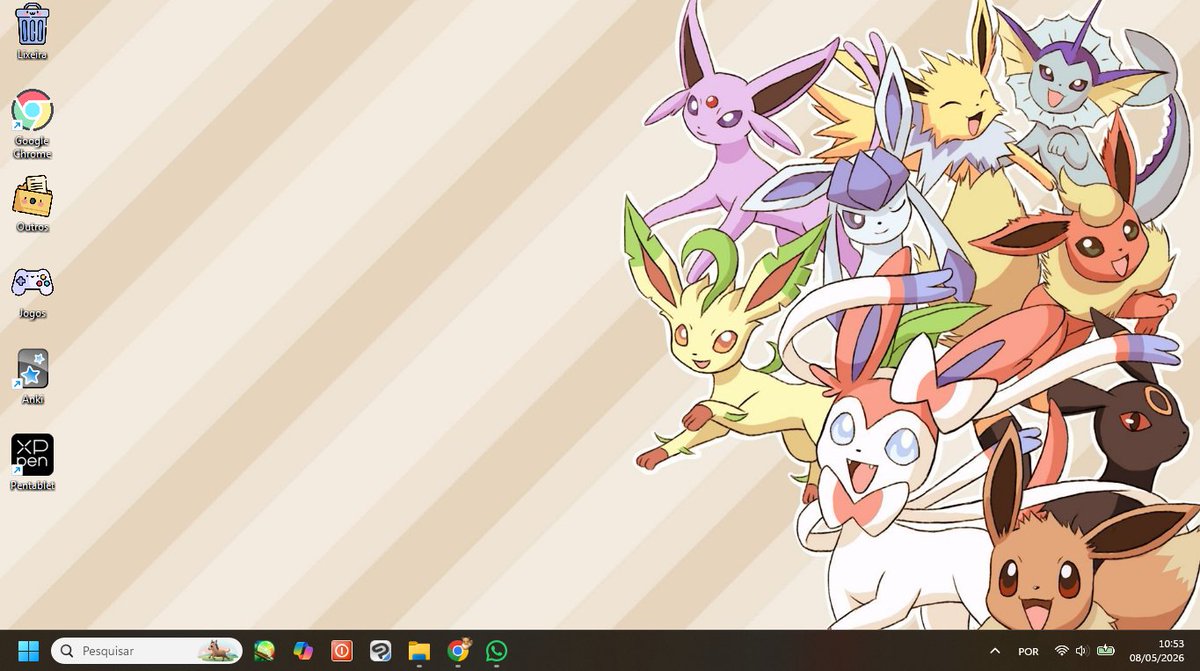Viewport: 1200px width, 671px height.
Task: Open the green ball app in taskbar
Action: 264,651
